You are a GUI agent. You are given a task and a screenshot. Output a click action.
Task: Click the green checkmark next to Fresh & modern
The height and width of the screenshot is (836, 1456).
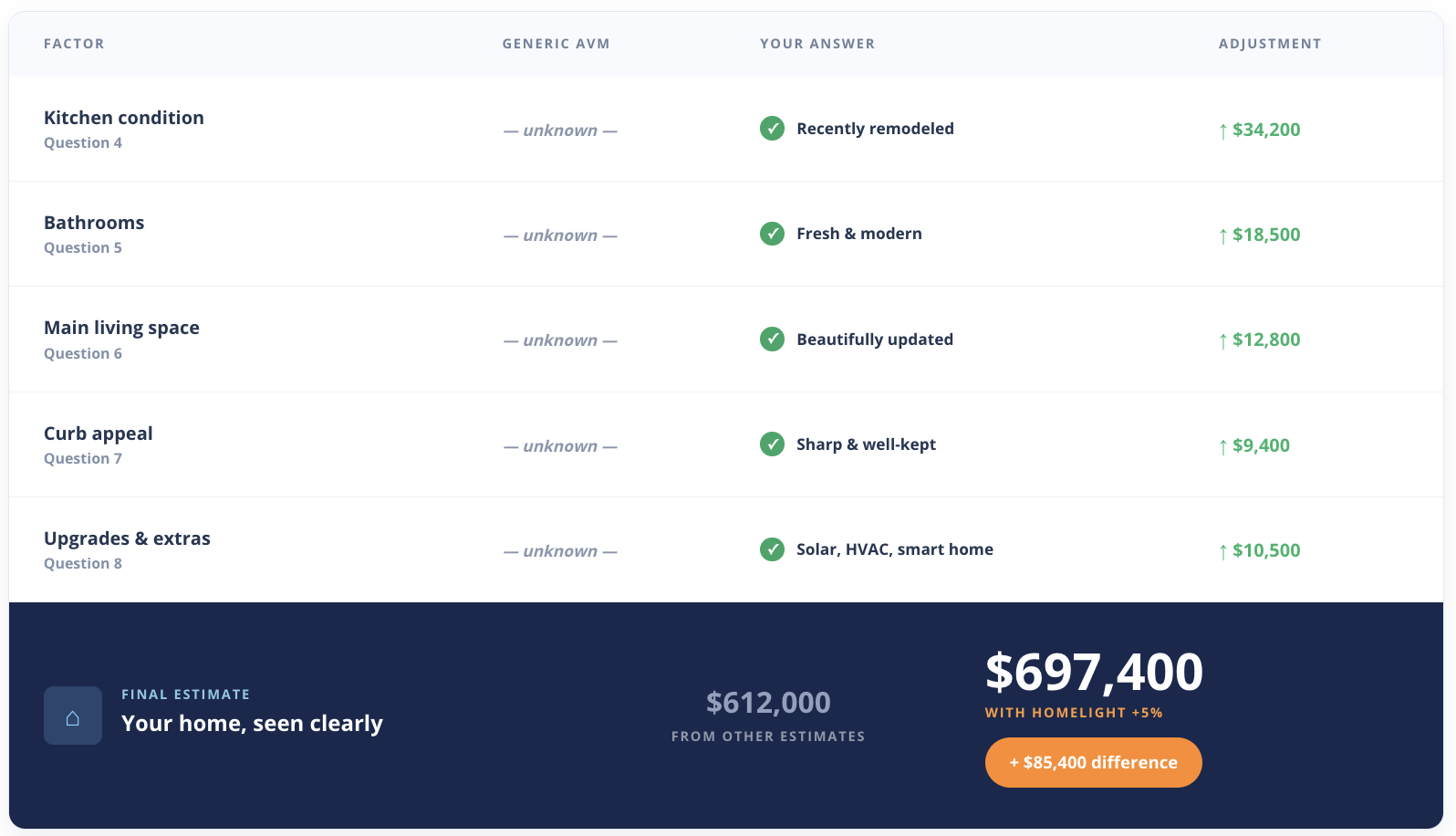click(772, 234)
